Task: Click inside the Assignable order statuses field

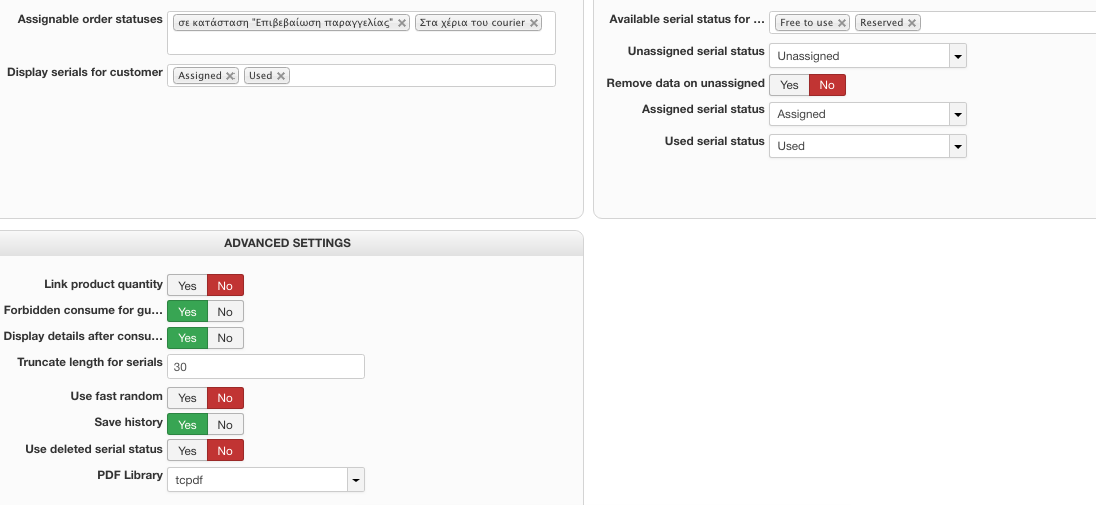Action: coord(360,42)
